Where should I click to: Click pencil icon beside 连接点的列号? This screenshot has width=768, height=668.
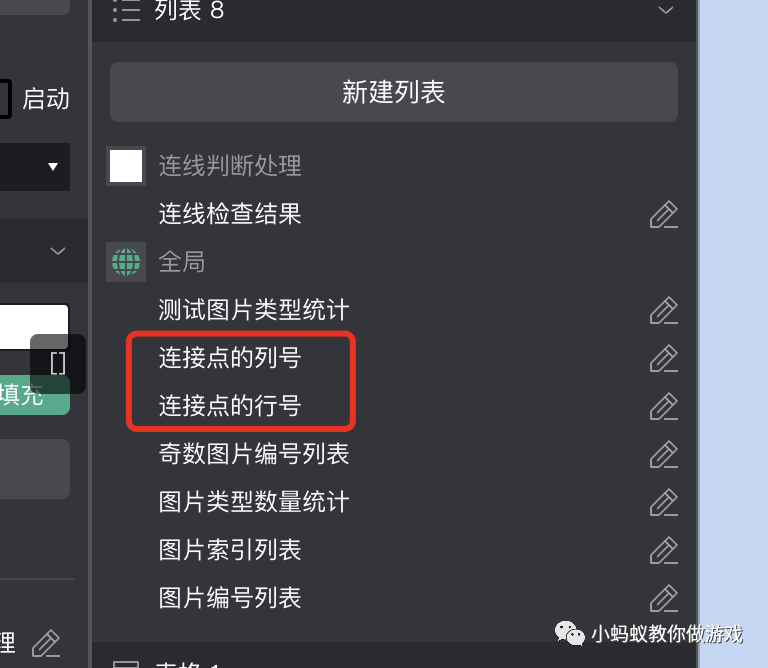[664, 358]
